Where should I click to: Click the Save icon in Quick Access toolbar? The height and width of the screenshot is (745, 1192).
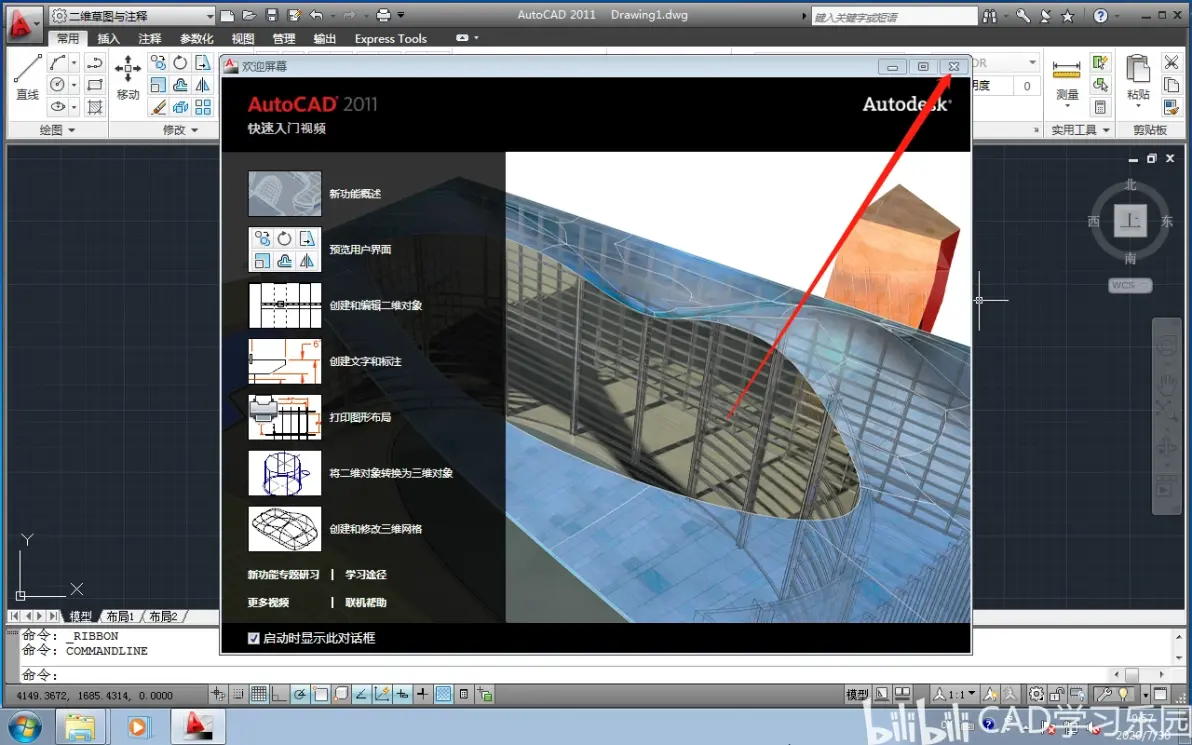(271, 15)
